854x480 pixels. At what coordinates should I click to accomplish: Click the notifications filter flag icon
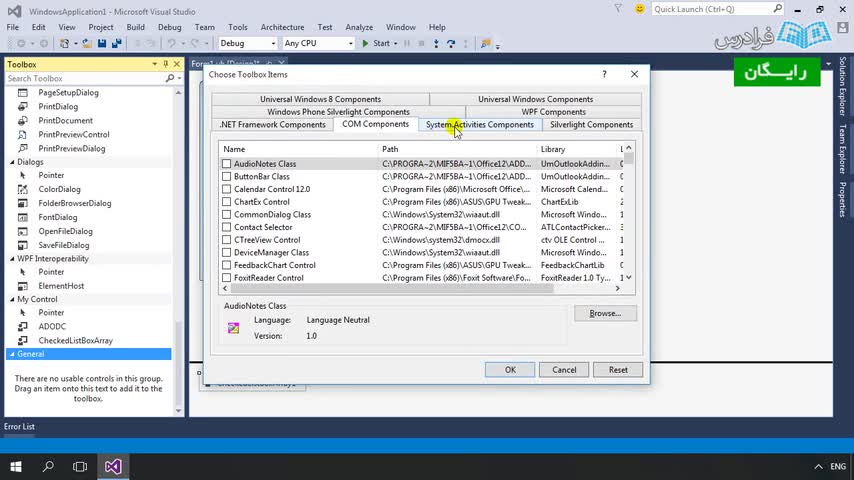(x=618, y=9)
